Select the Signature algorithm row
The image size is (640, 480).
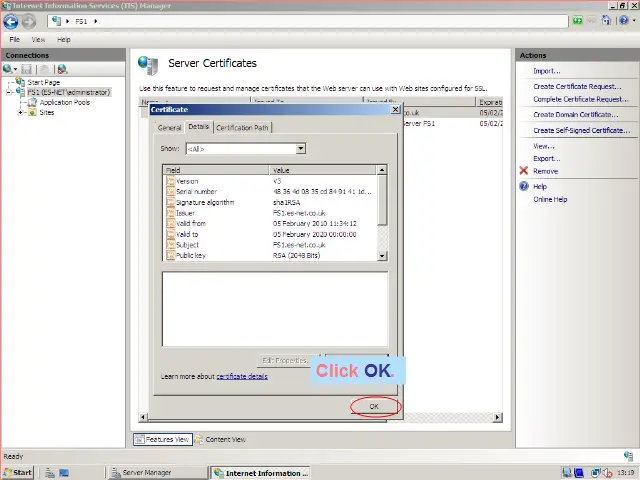270,202
